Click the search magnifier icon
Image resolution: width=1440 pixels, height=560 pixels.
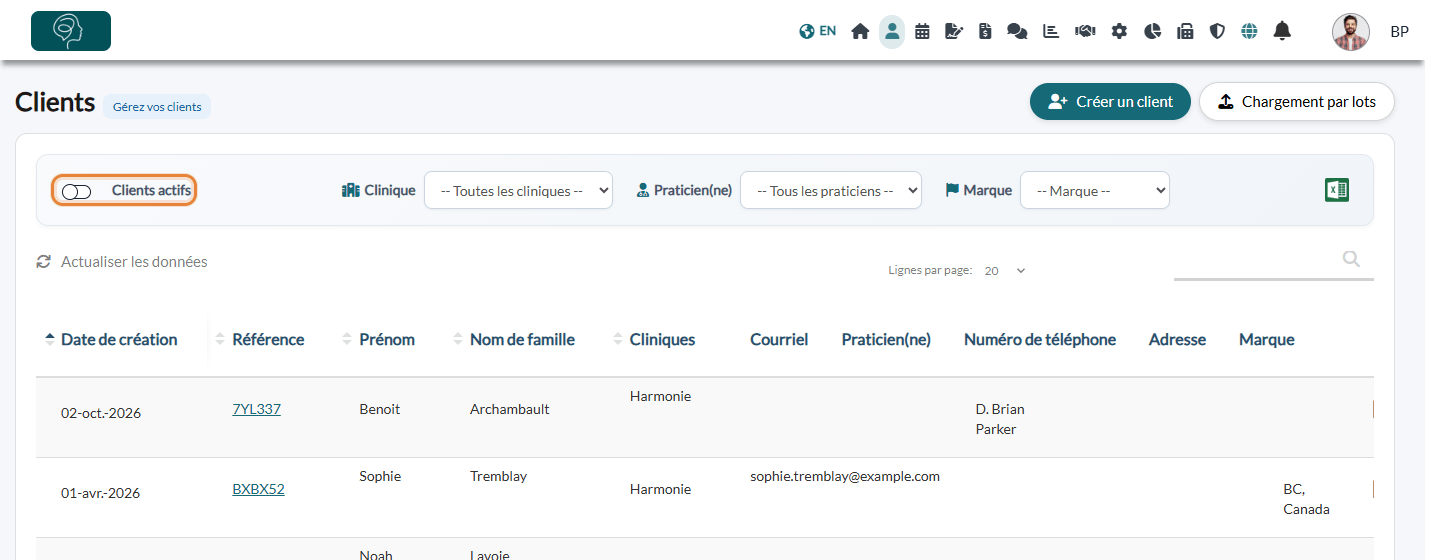tap(1351, 259)
